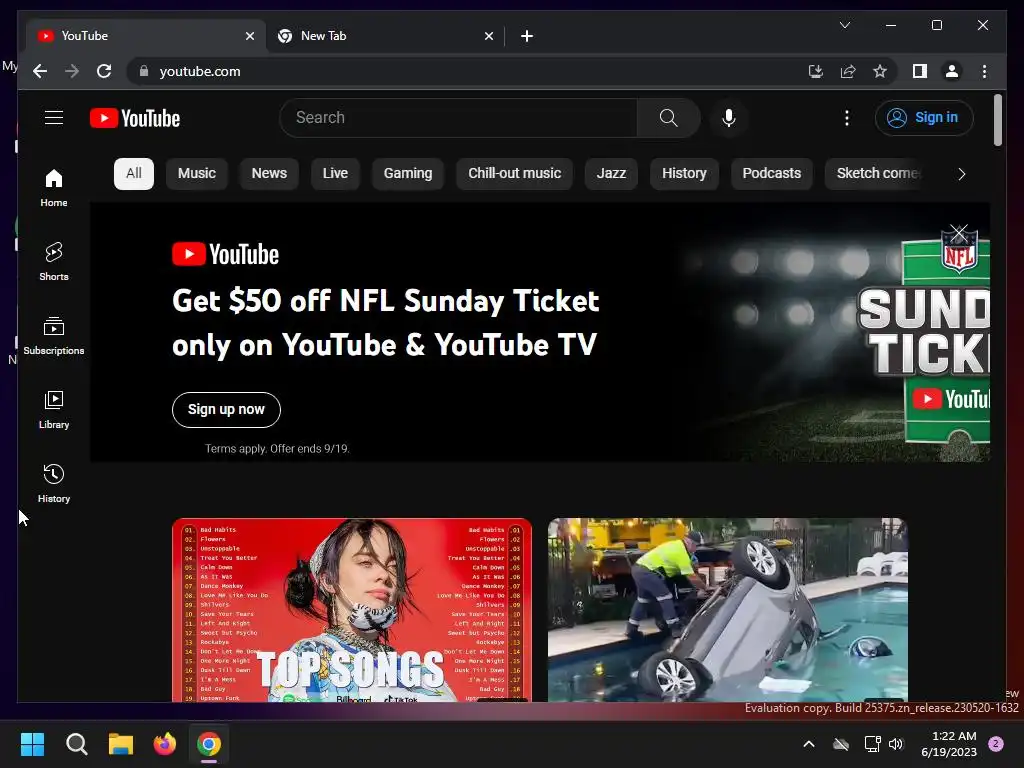Click the network icon in system tray

[872, 744]
